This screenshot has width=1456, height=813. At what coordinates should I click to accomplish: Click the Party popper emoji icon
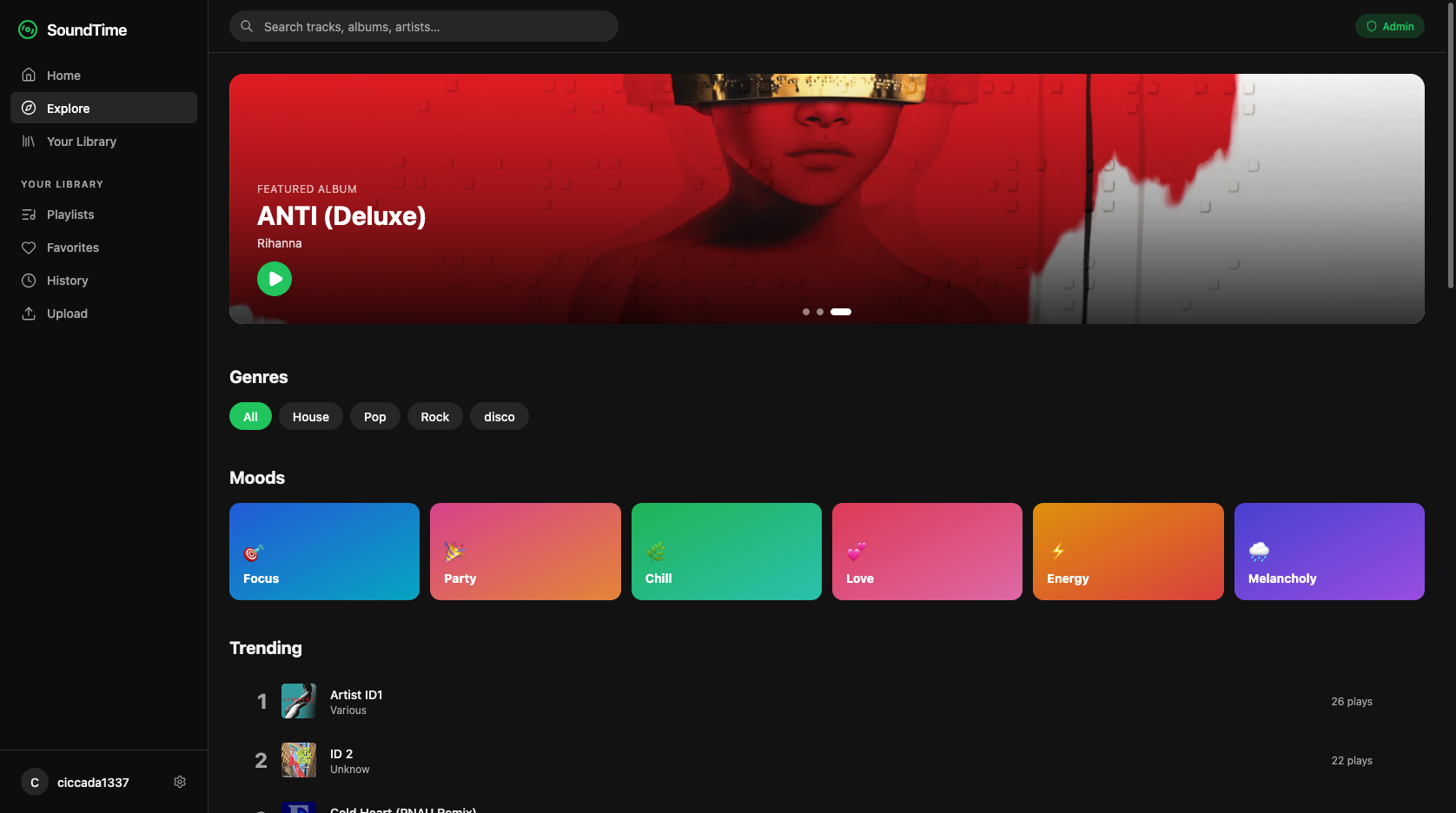pyautogui.click(x=454, y=552)
